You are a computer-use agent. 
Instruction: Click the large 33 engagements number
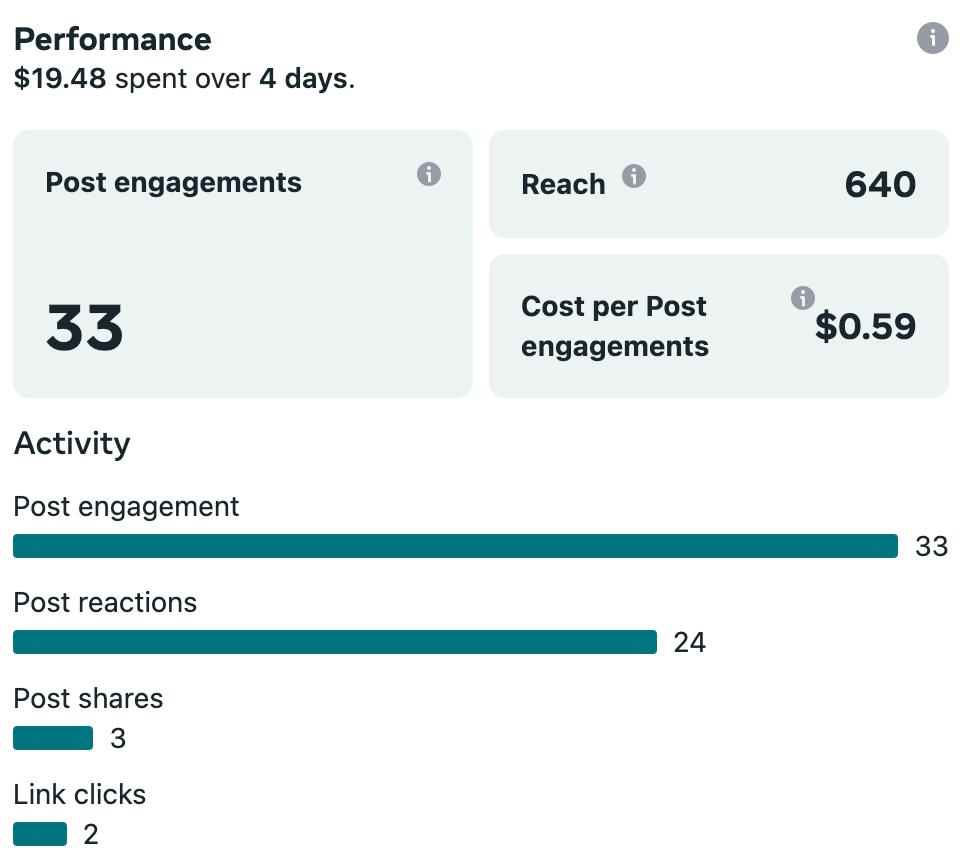pos(85,328)
